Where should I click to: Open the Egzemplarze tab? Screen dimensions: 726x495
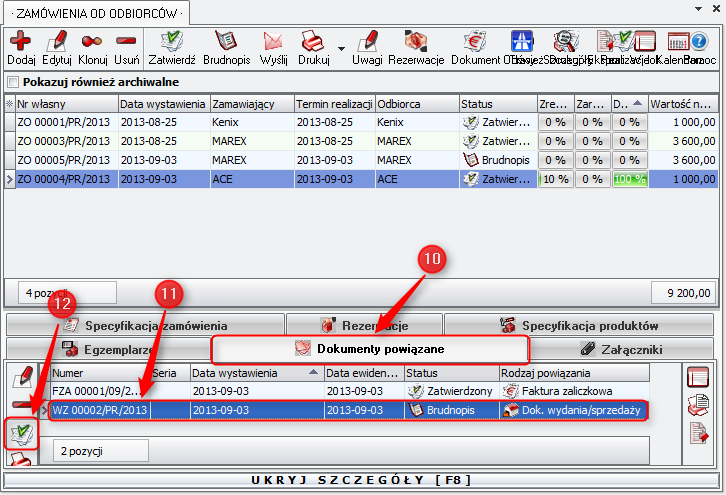coord(108,349)
